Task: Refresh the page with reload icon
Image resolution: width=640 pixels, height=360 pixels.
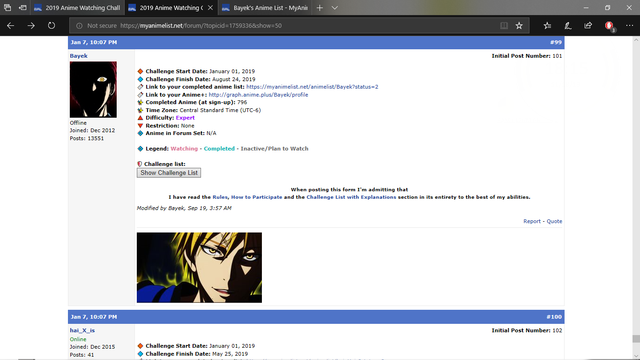Action: pyautogui.click(x=51, y=25)
